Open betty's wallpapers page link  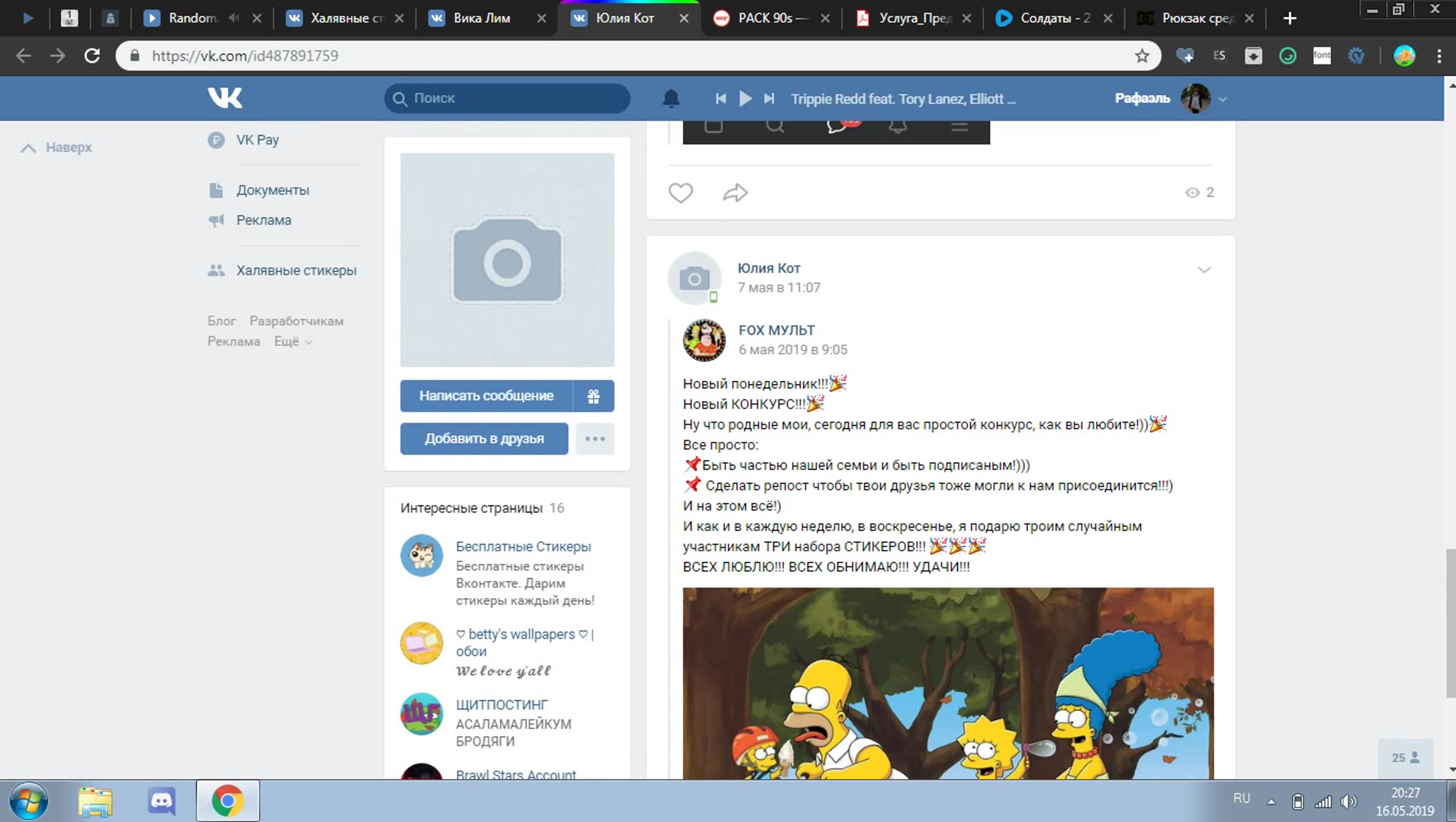(525, 643)
